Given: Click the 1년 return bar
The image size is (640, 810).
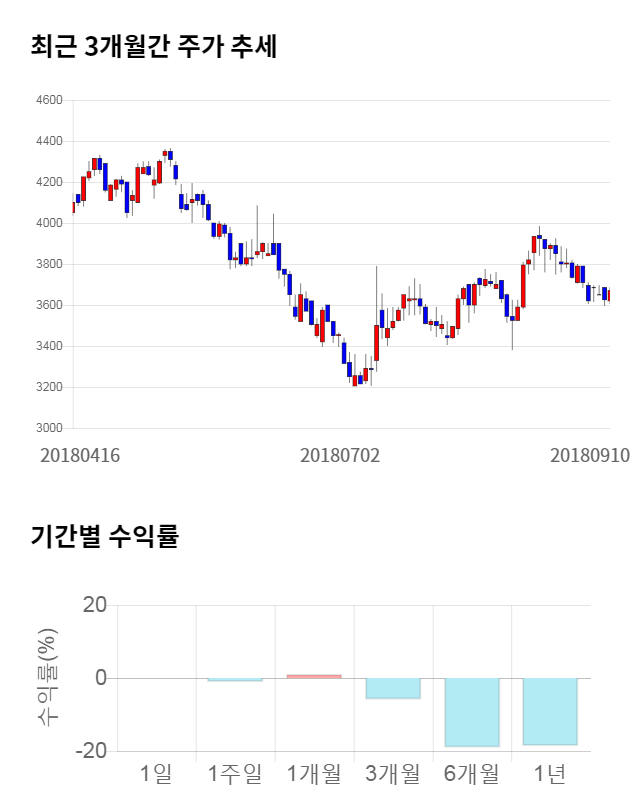Looking at the screenshot, I should 550,711.
